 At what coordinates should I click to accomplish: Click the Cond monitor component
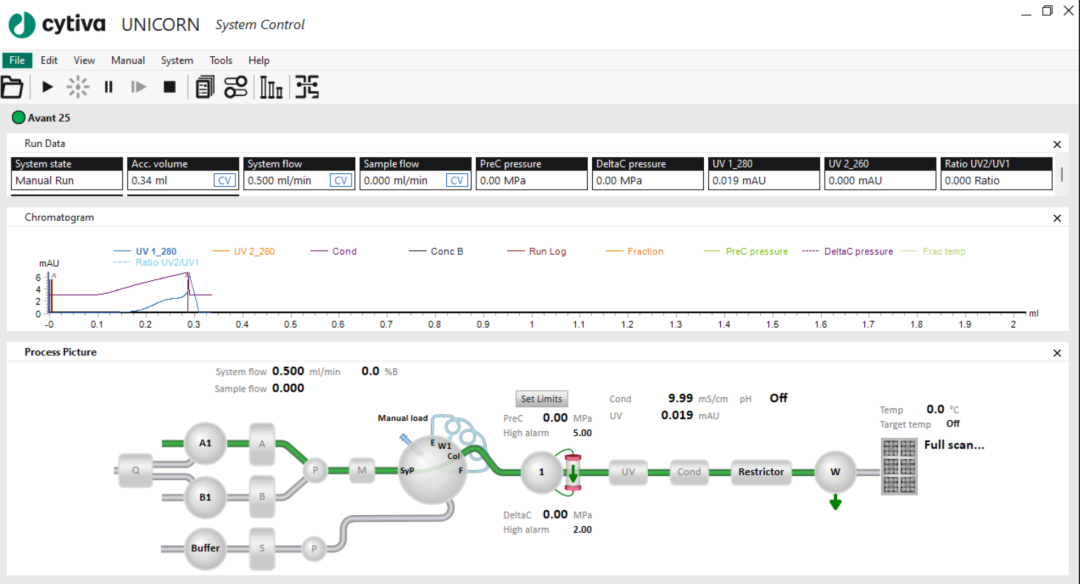689,472
